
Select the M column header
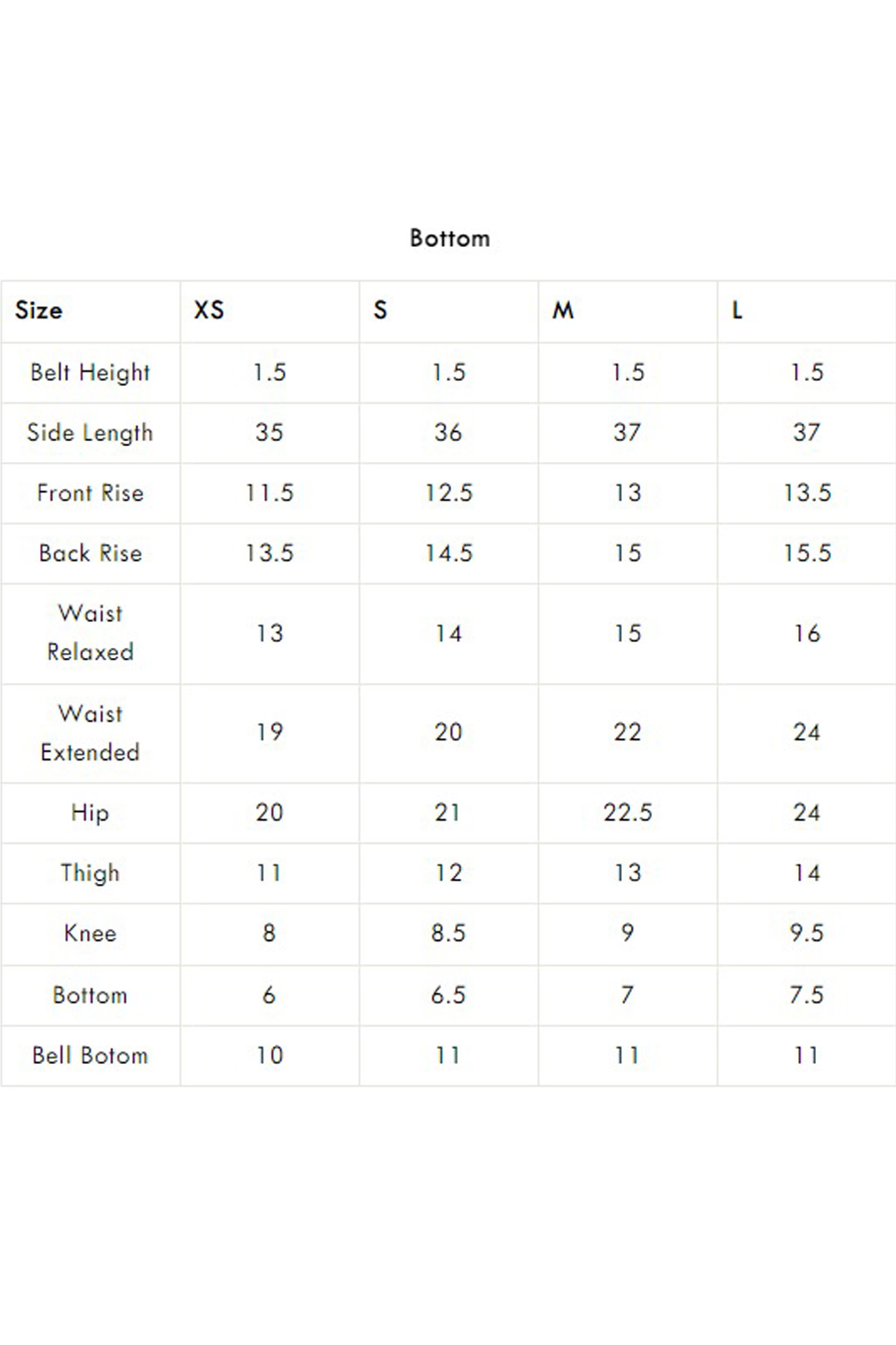(x=563, y=310)
